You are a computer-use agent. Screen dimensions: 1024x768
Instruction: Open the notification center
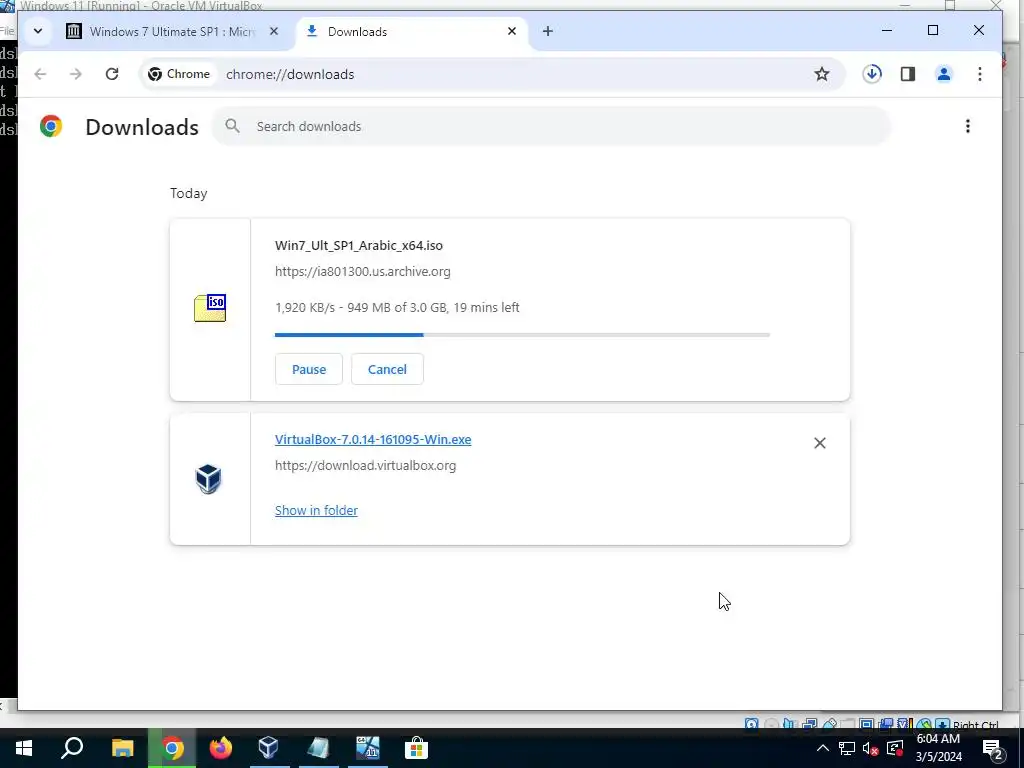pyautogui.click(x=992, y=748)
